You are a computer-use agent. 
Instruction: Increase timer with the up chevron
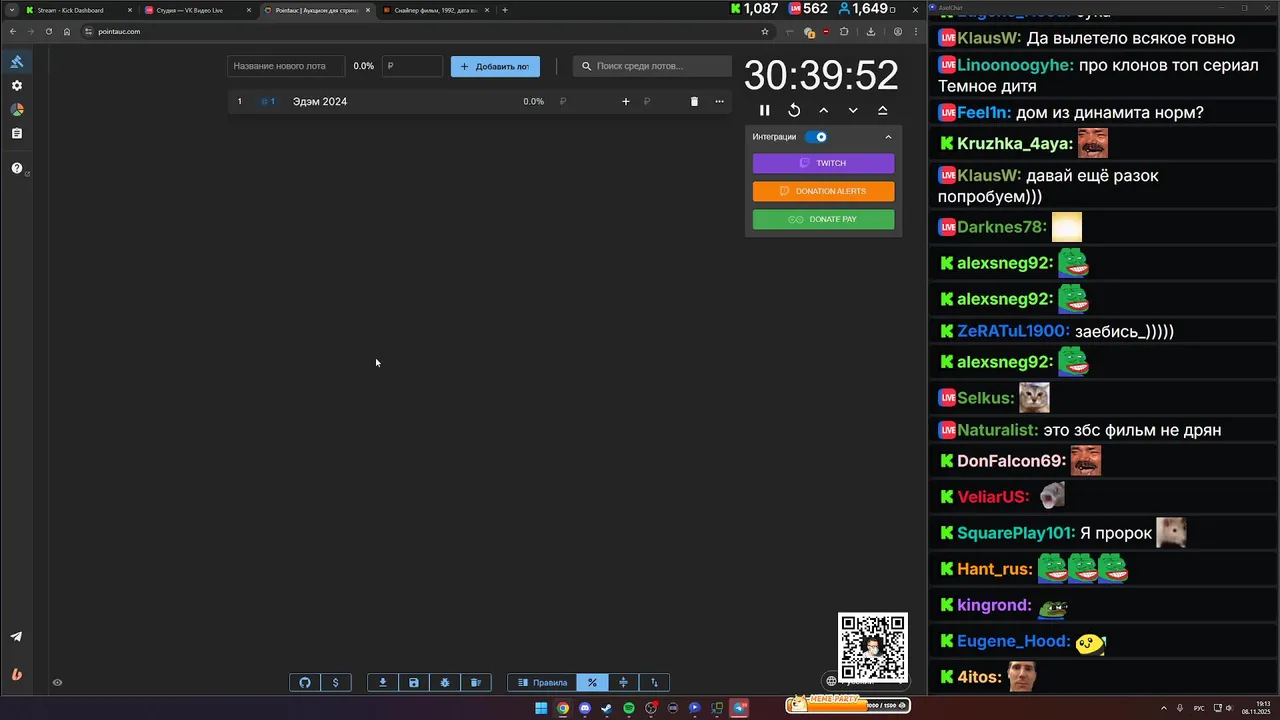(x=823, y=111)
